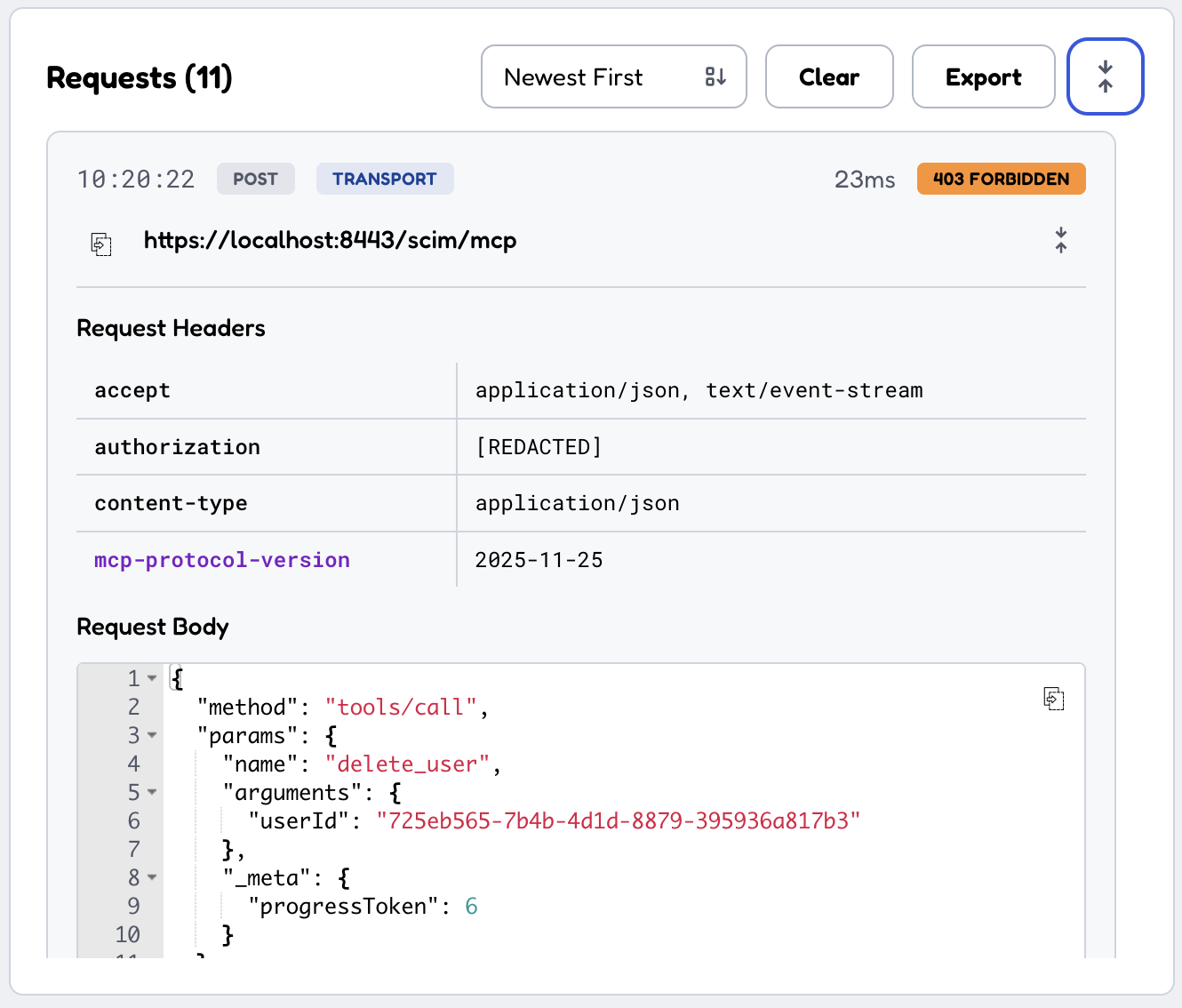The width and height of the screenshot is (1182, 1008).
Task: Click the 403 FORBIDDEN status badge
Action: (x=1002, y=179)
